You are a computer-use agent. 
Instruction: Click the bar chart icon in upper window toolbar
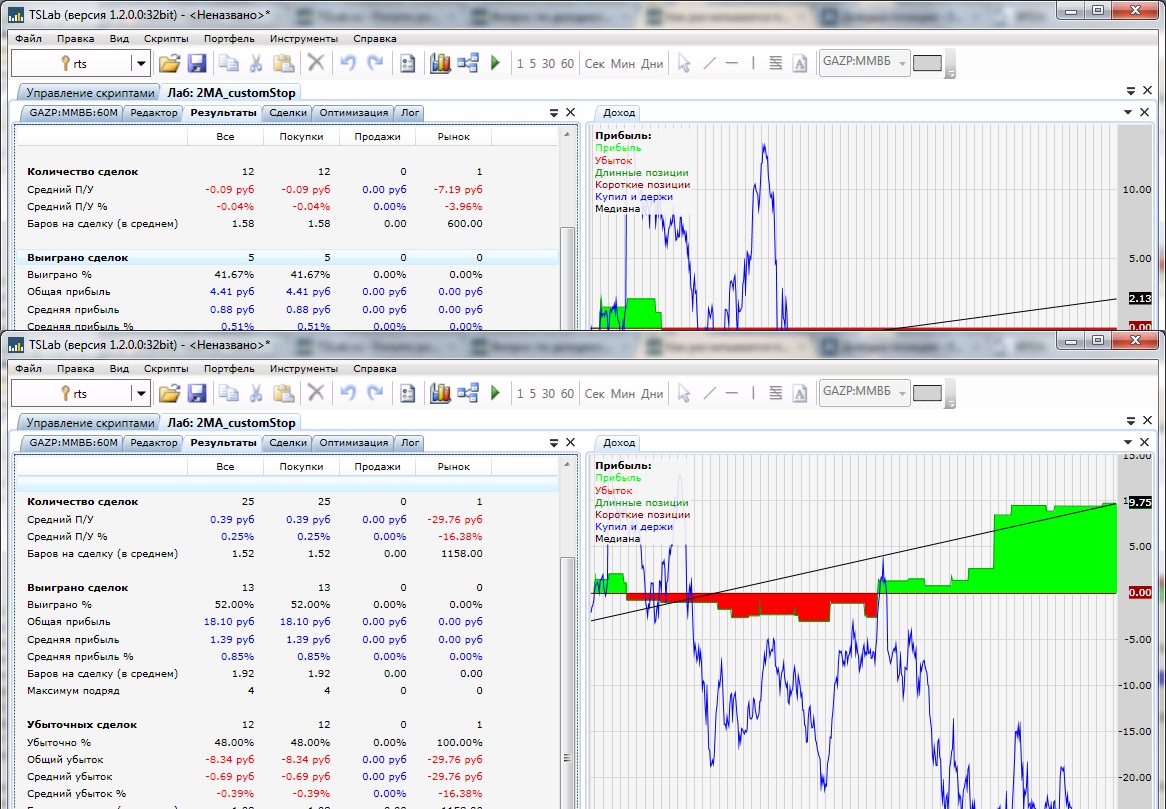[x=441, y=64]
